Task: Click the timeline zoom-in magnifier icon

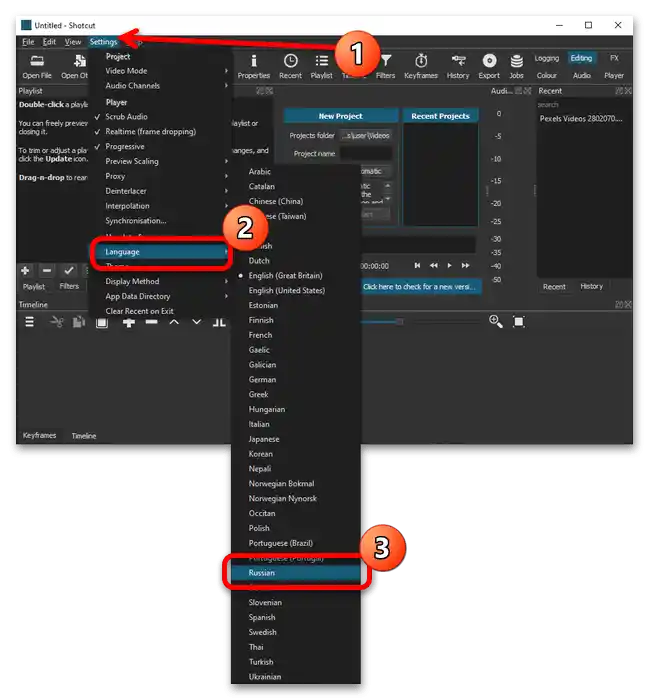Action: 495,321
